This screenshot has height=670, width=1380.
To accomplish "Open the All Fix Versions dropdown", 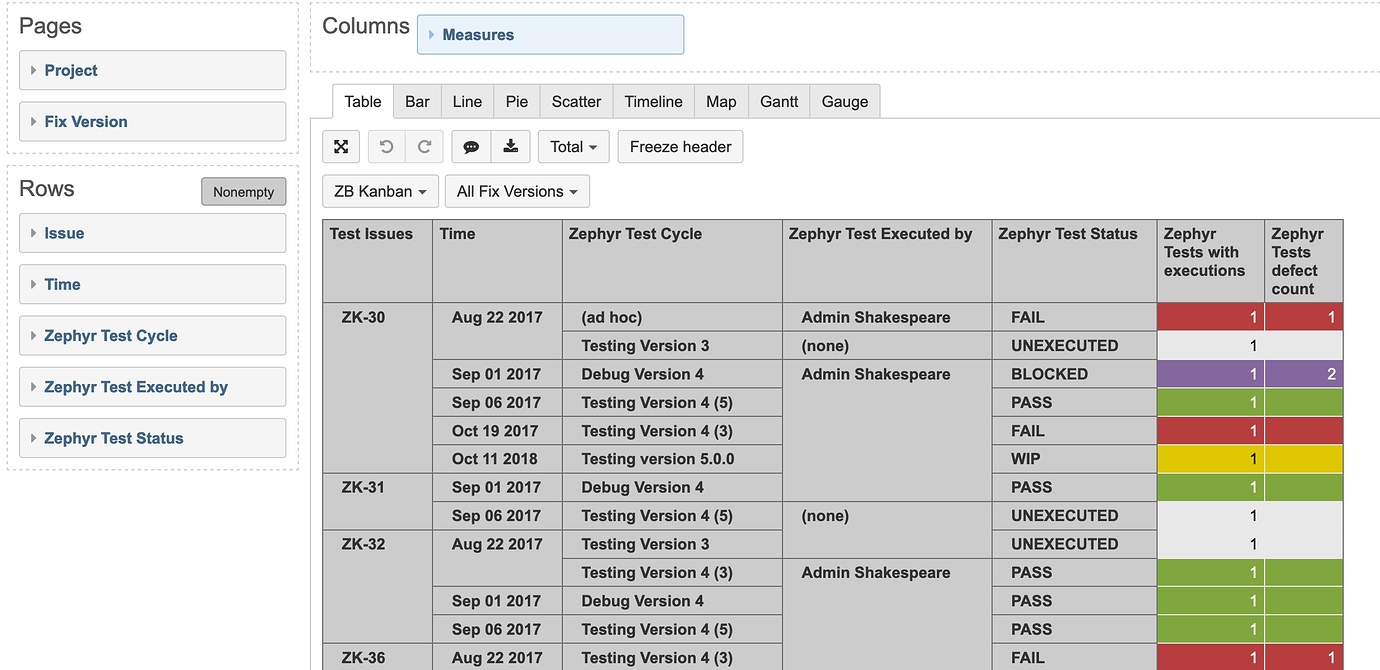I will pos(517,191).
